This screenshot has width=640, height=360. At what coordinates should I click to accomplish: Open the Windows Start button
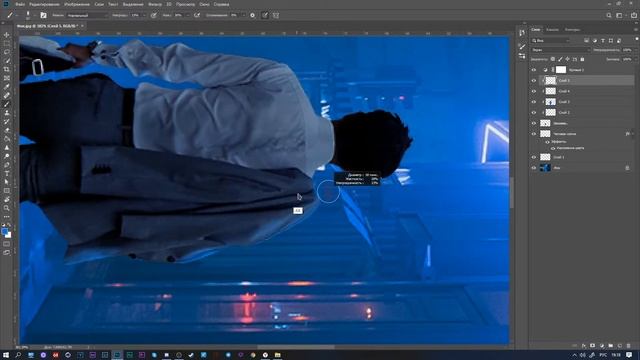[6, 355]
